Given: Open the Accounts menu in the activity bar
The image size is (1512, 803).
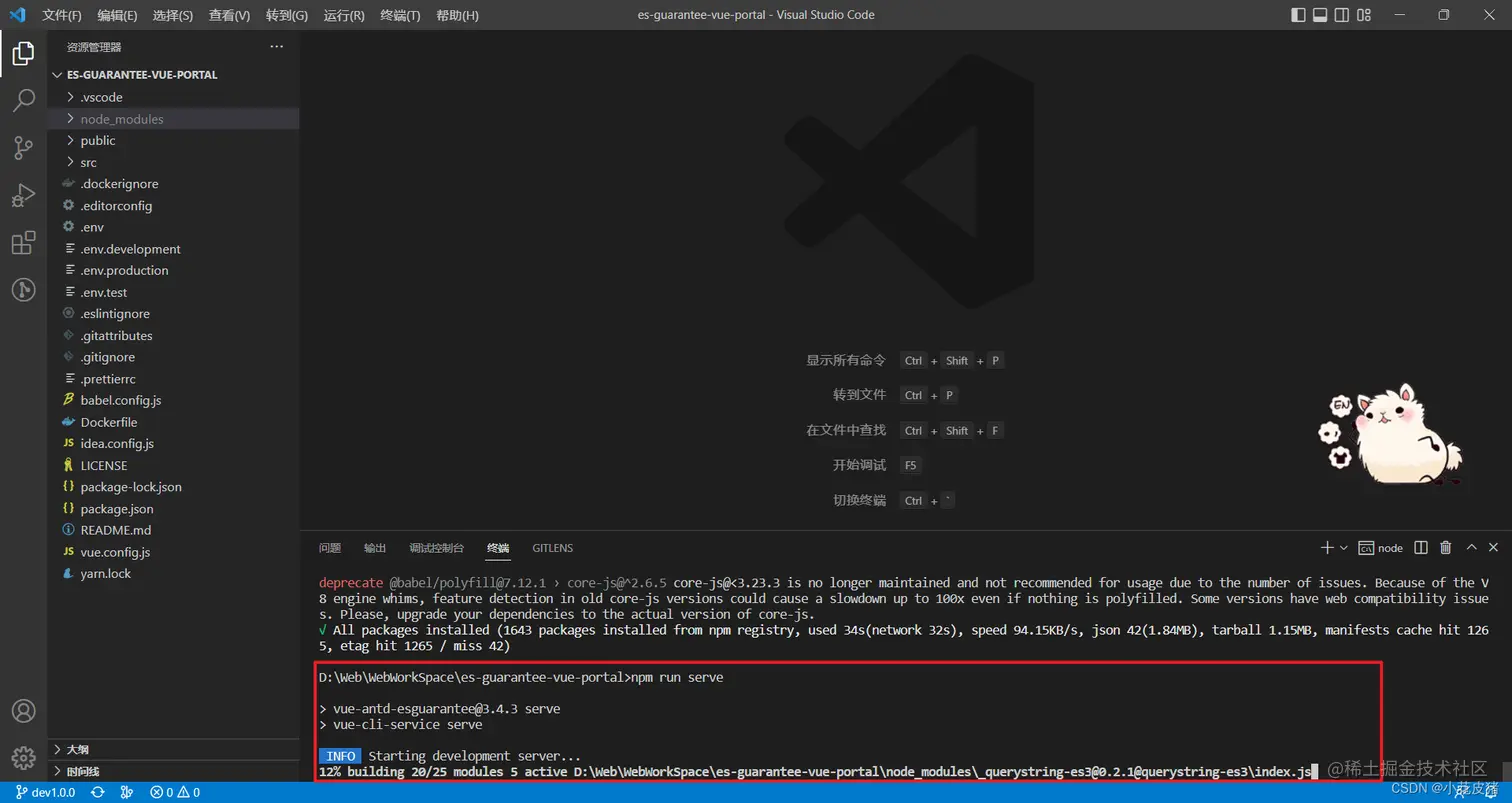Looking at the screenshot, I should tap(23, 711).
